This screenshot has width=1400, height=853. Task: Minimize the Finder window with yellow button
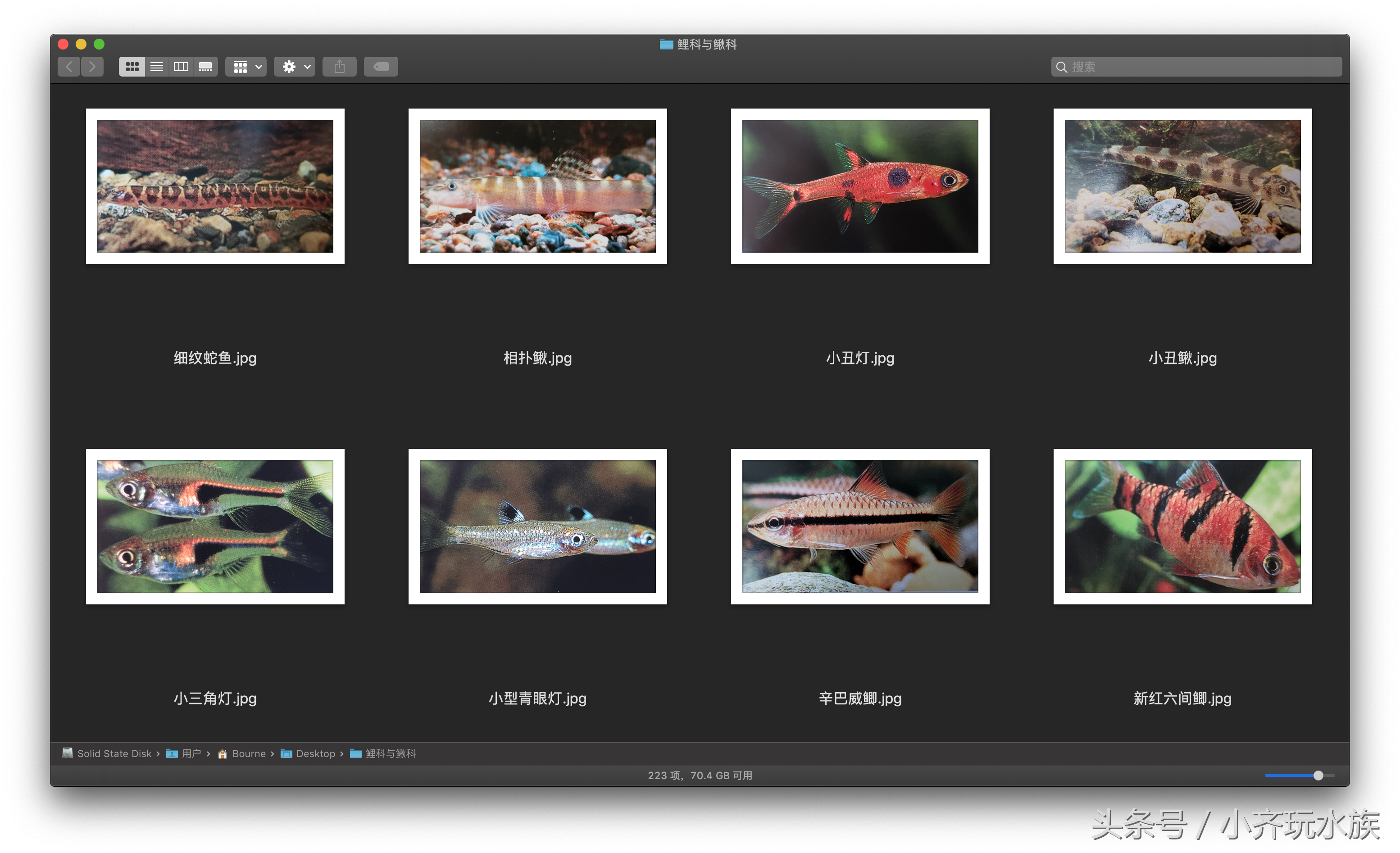(x=81, y=44)
